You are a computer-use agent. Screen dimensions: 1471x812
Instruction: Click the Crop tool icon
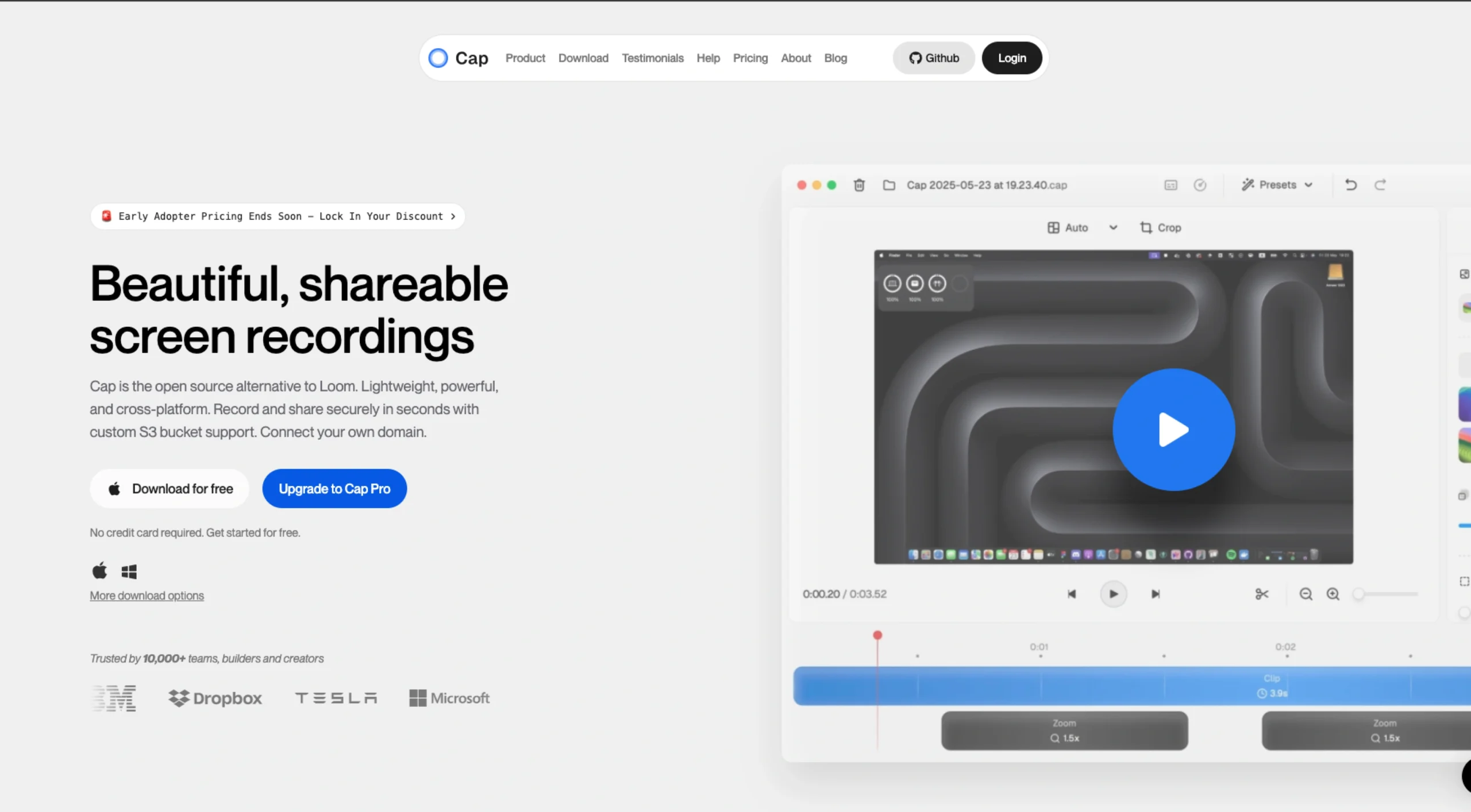coord(1146,227)
